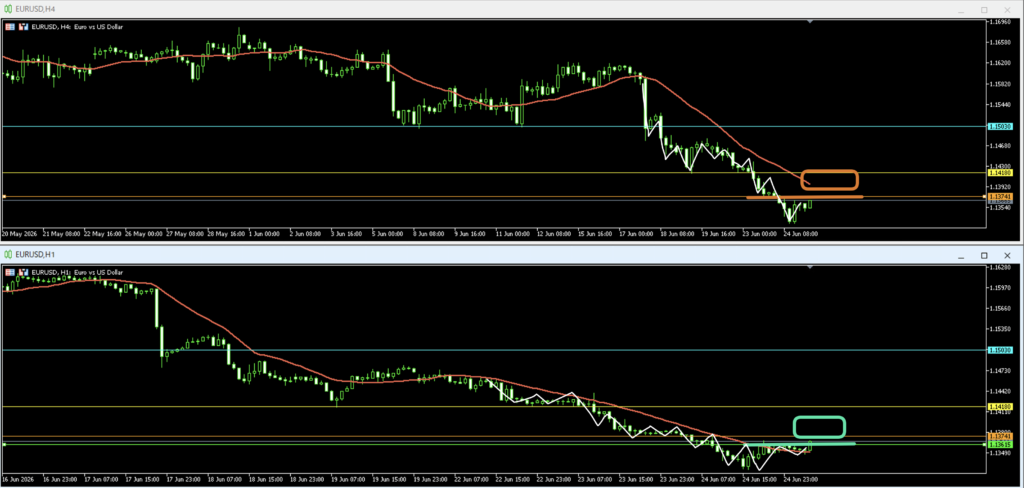Close the EURUSD,H1 chart window
The height and width of the screenshot is (488, 1024).
(1009, 255)
